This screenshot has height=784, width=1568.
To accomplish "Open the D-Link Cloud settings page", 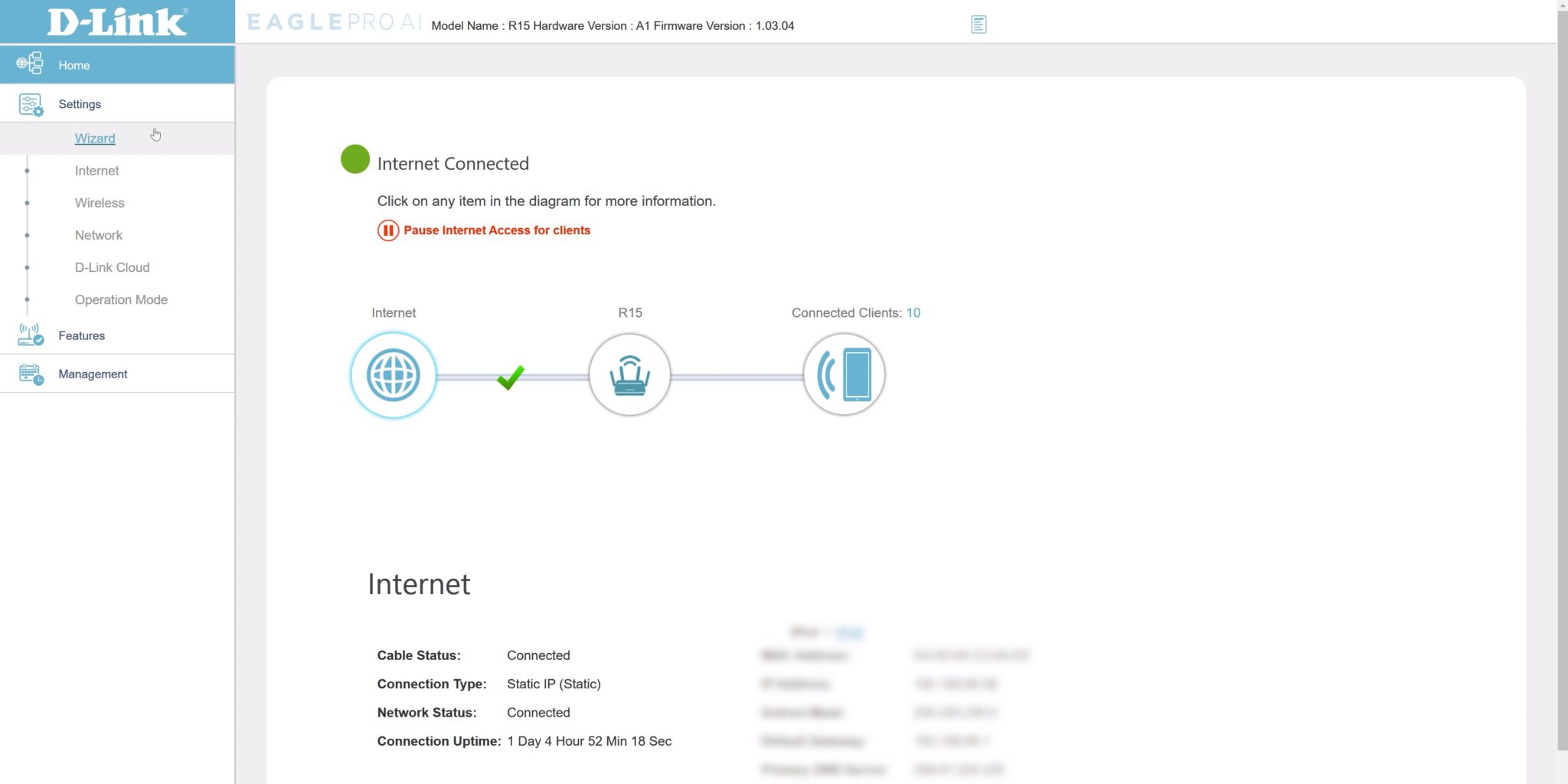I will point(112,267).
